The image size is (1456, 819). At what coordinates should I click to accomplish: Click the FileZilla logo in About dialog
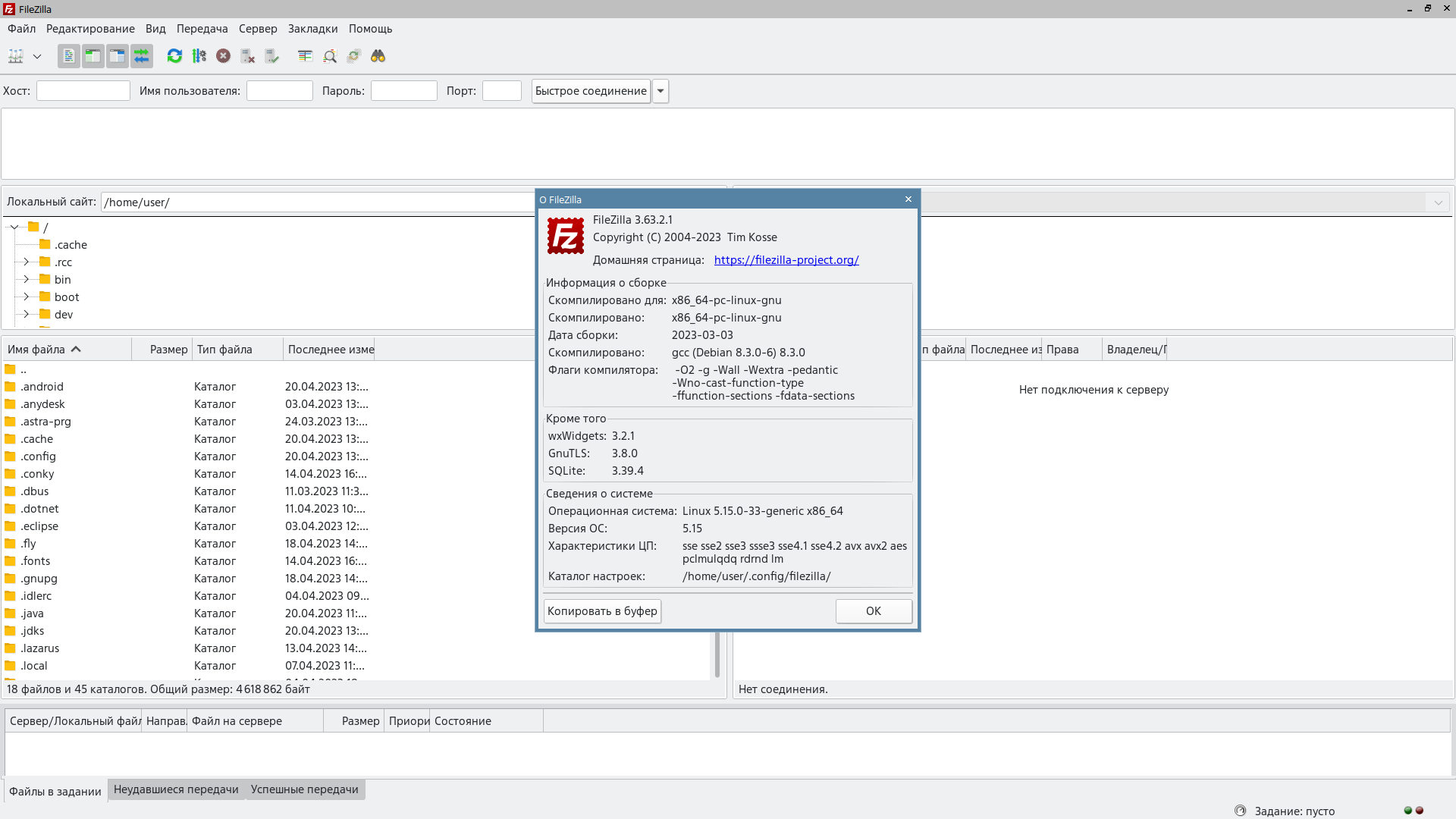(x=566, y=236)
